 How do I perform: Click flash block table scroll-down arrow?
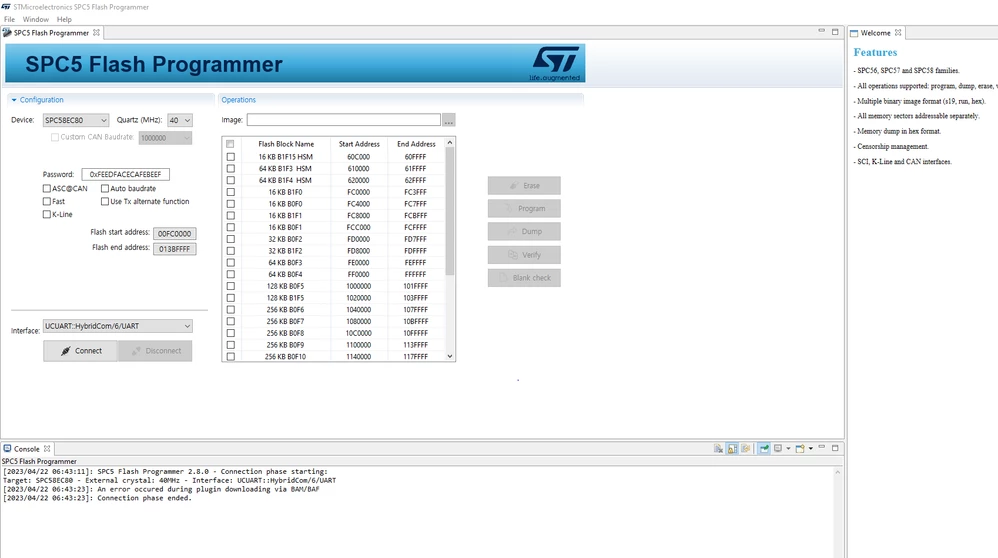tap(450, 356)
